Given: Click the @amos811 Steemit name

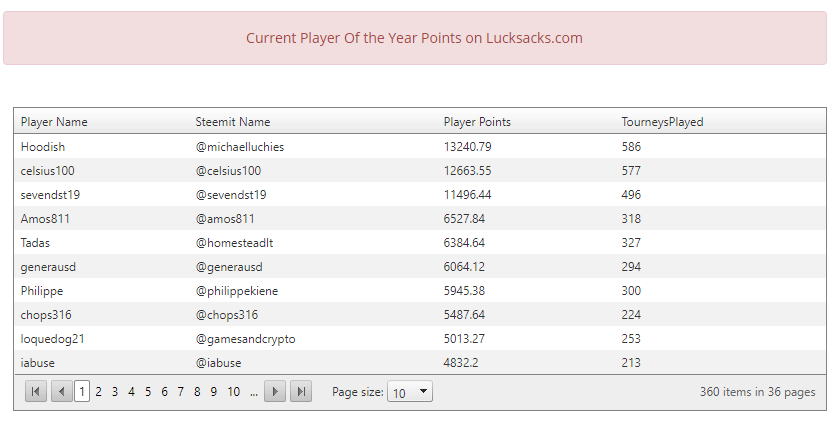Looking at the screenshot, I should coord(225,219).
